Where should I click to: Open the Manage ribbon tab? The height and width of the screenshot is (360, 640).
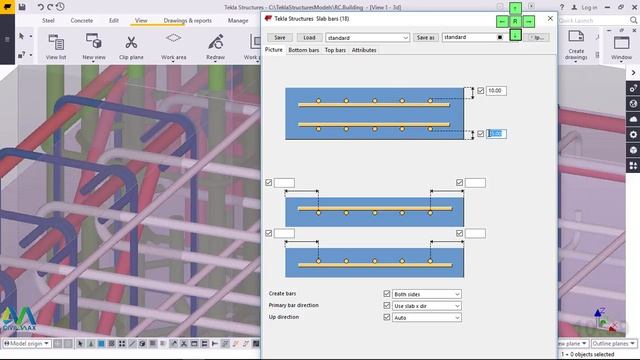pyautogui.click(x=238, y=20)
